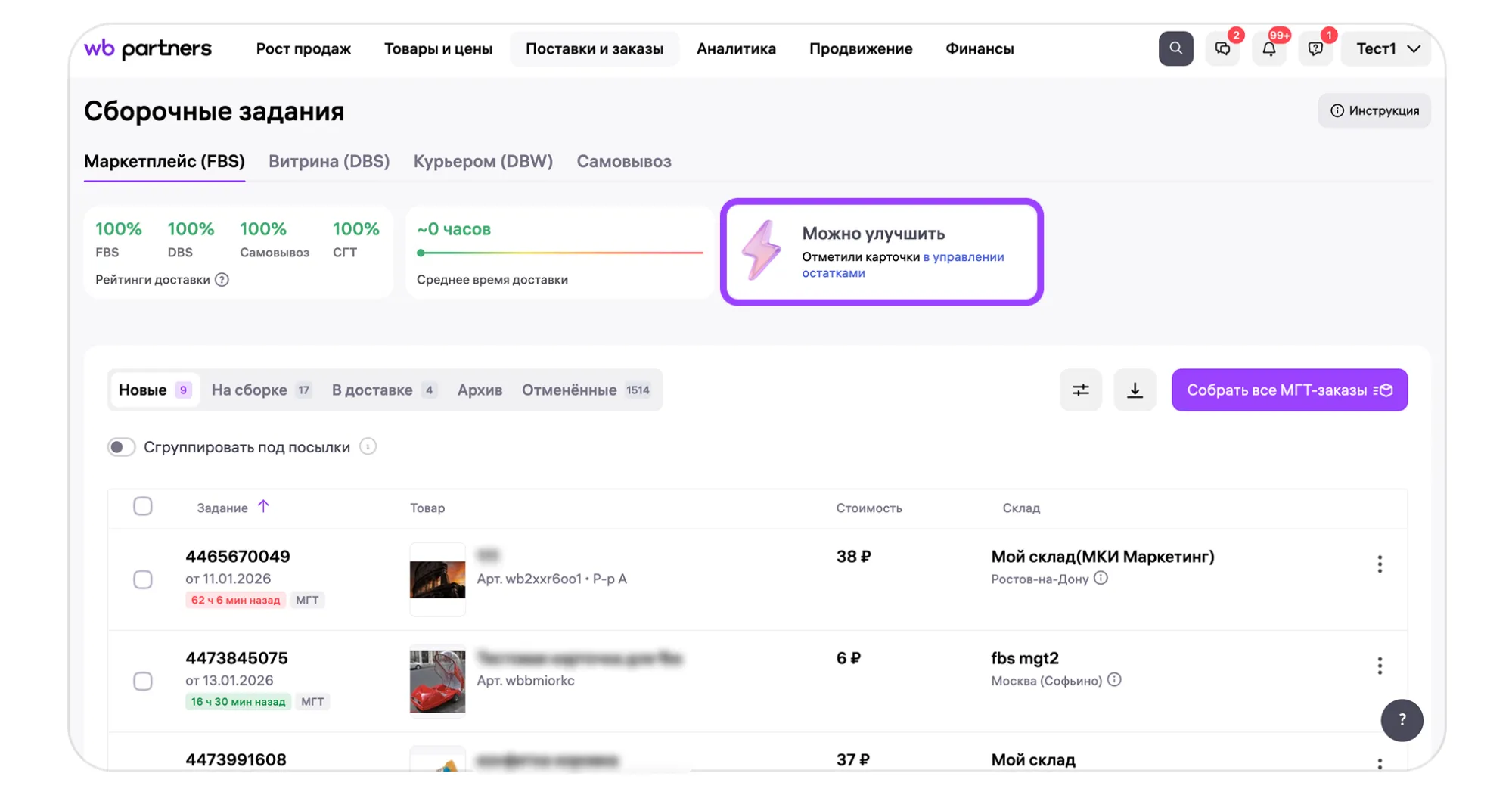Expand the Тест1 account dropdown
The height and width of the screenshot is (795, 1512).
point(1386,49)
